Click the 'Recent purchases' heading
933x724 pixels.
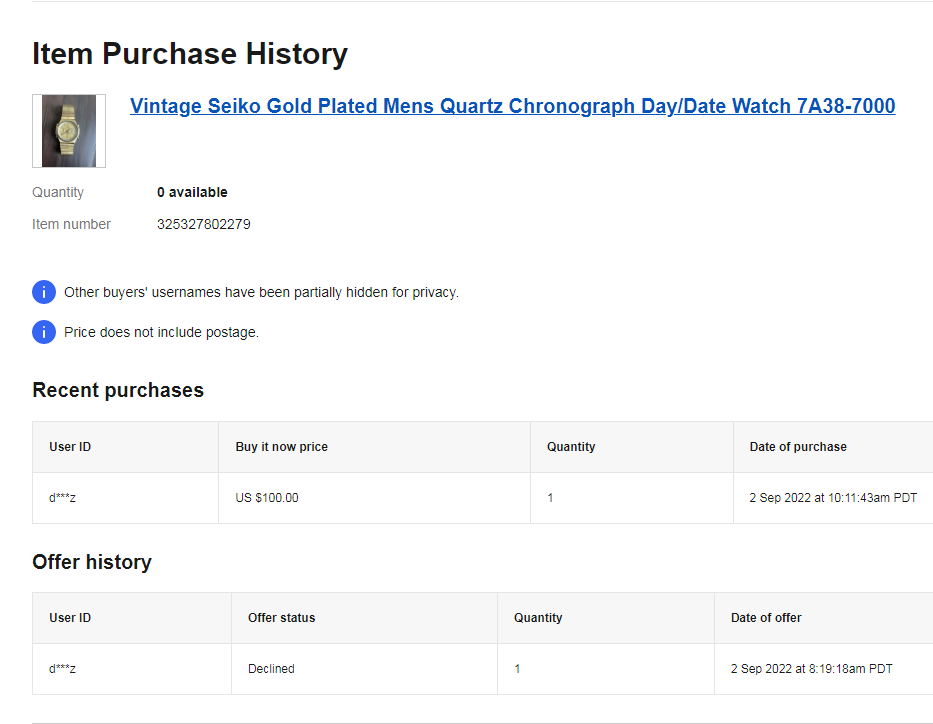[118, 390]
